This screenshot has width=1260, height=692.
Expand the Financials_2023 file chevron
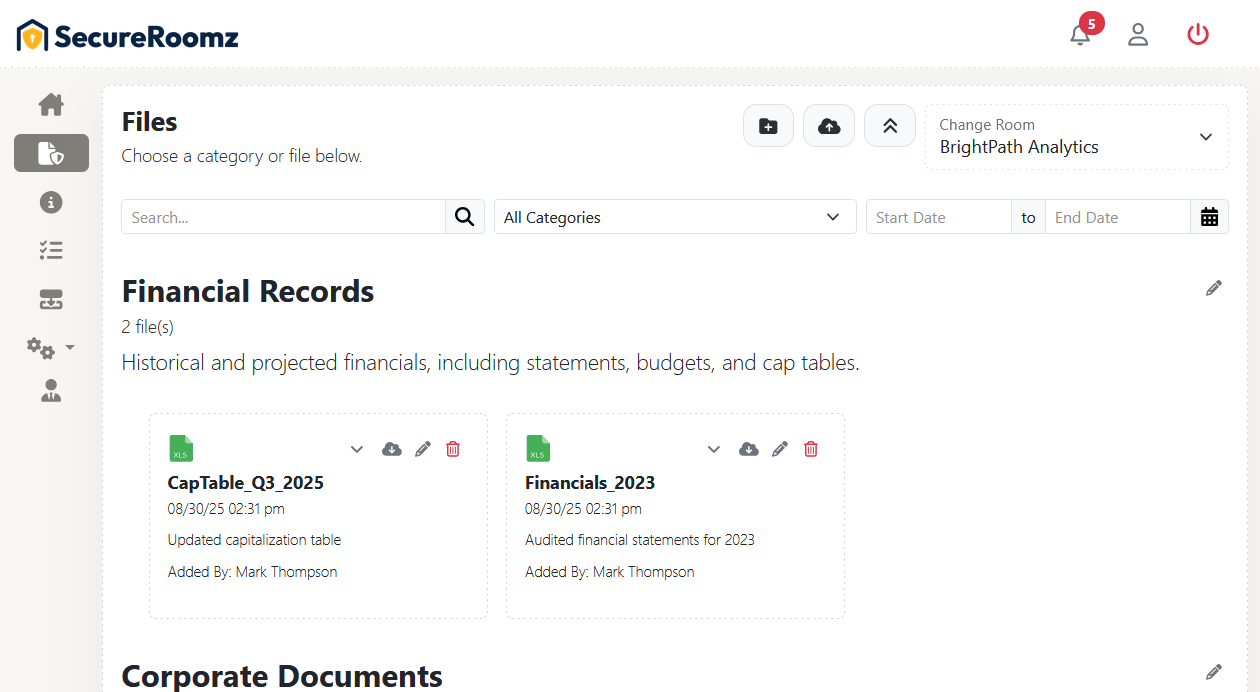click(x=714, y=449)
